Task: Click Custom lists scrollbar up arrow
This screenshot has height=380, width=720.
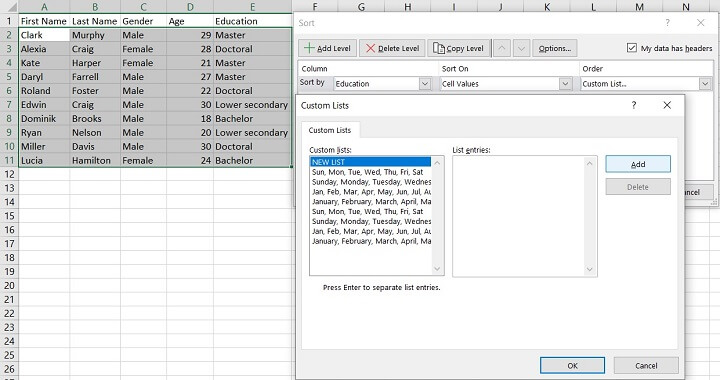Action: click(x=437, y=163)
